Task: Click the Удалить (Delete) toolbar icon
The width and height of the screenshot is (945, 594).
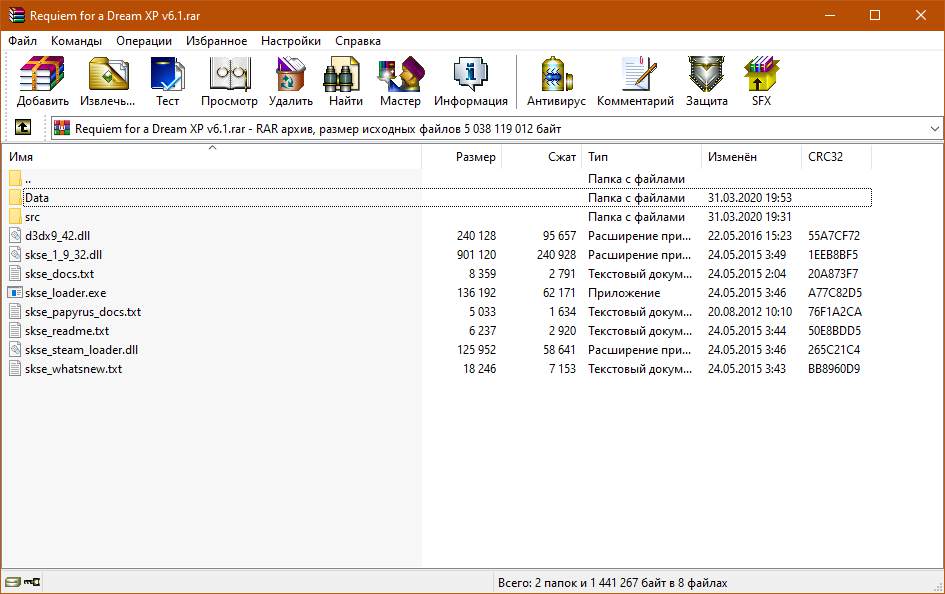Action: coord(290,82)
